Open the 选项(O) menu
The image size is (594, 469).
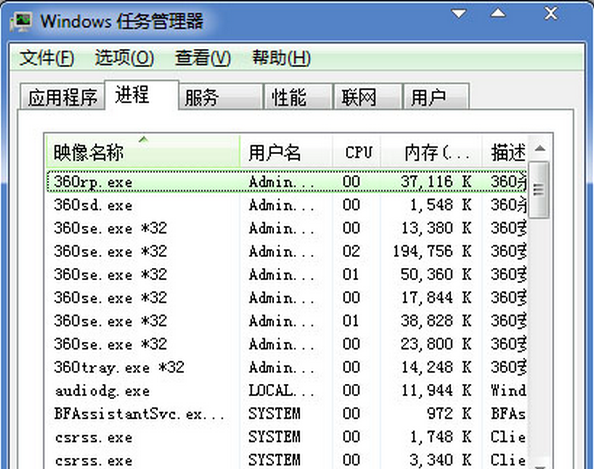pos(124,58)
